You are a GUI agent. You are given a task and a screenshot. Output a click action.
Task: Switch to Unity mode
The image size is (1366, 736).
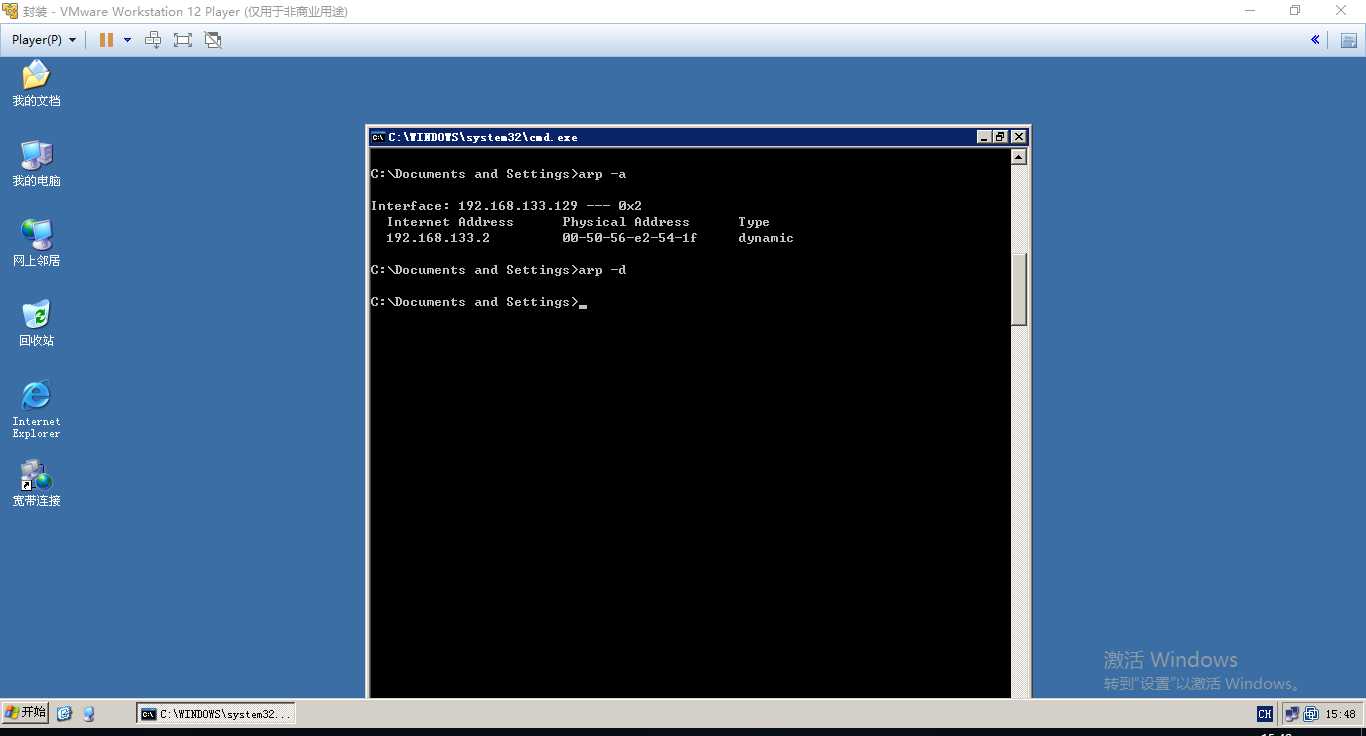pos(212,40)
